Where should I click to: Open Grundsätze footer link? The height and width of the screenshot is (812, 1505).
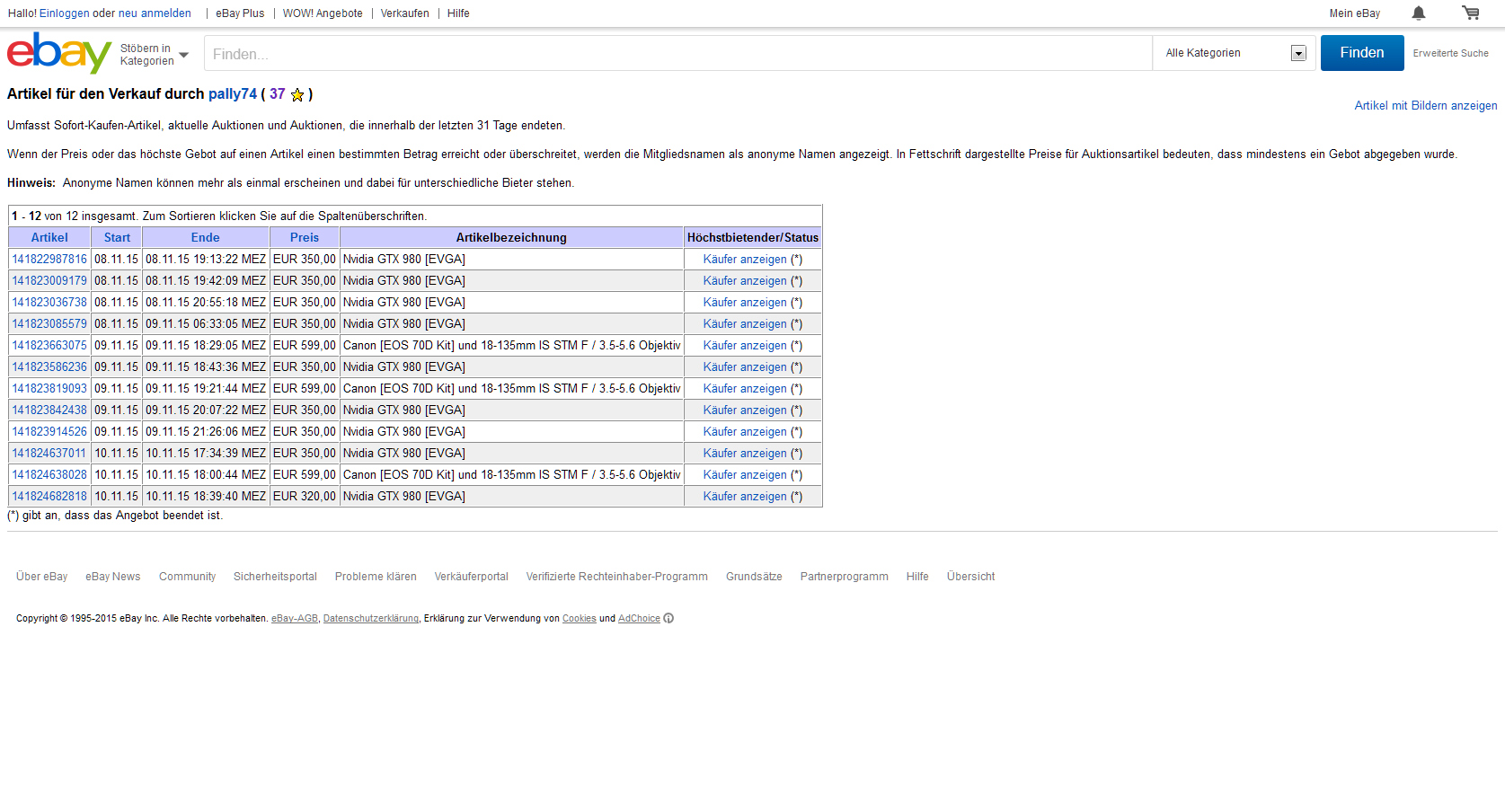754,577
